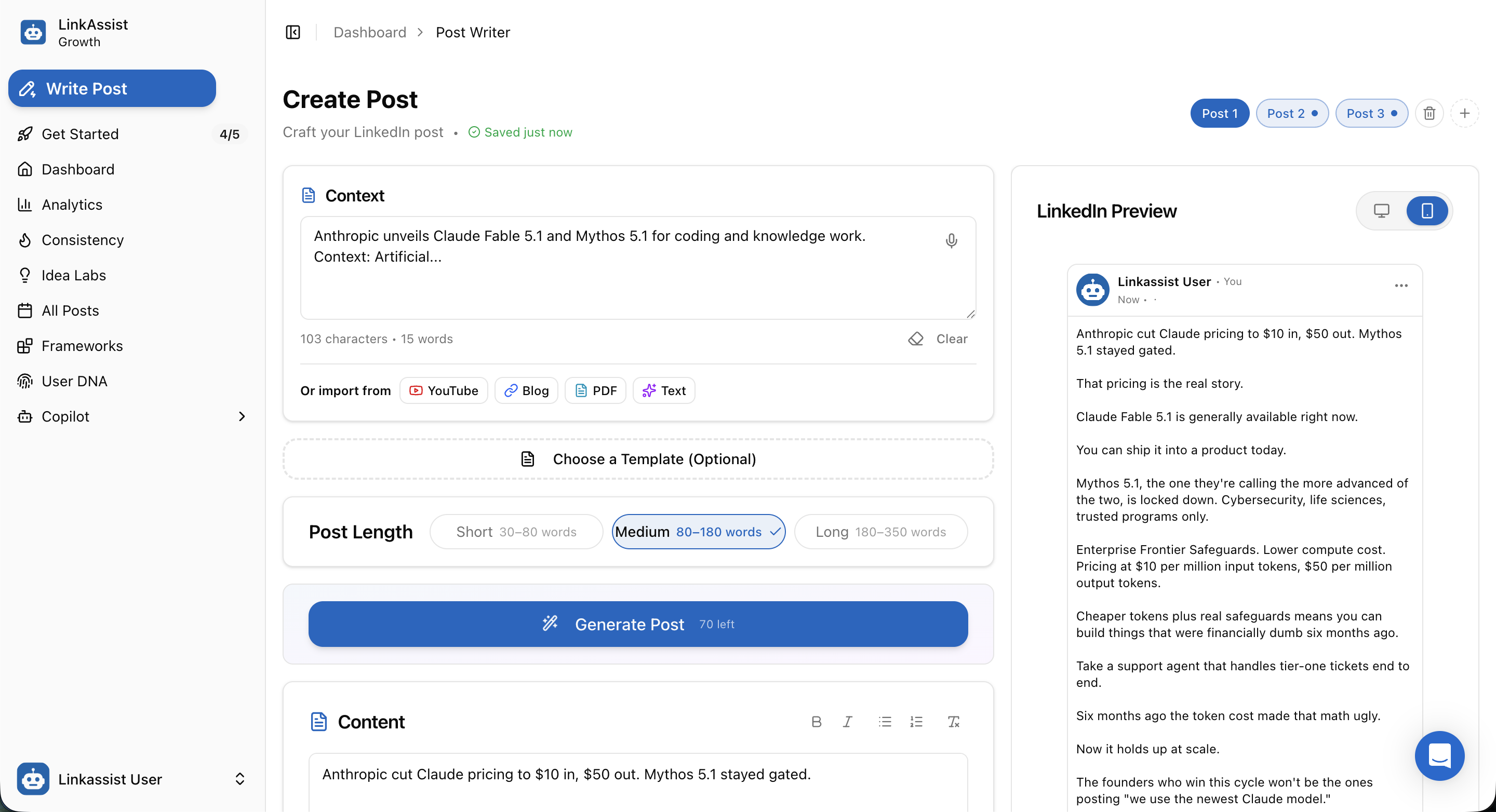This screenshot has height=812, width=1496.
Task: Clear the Context text
Action: 937,339
